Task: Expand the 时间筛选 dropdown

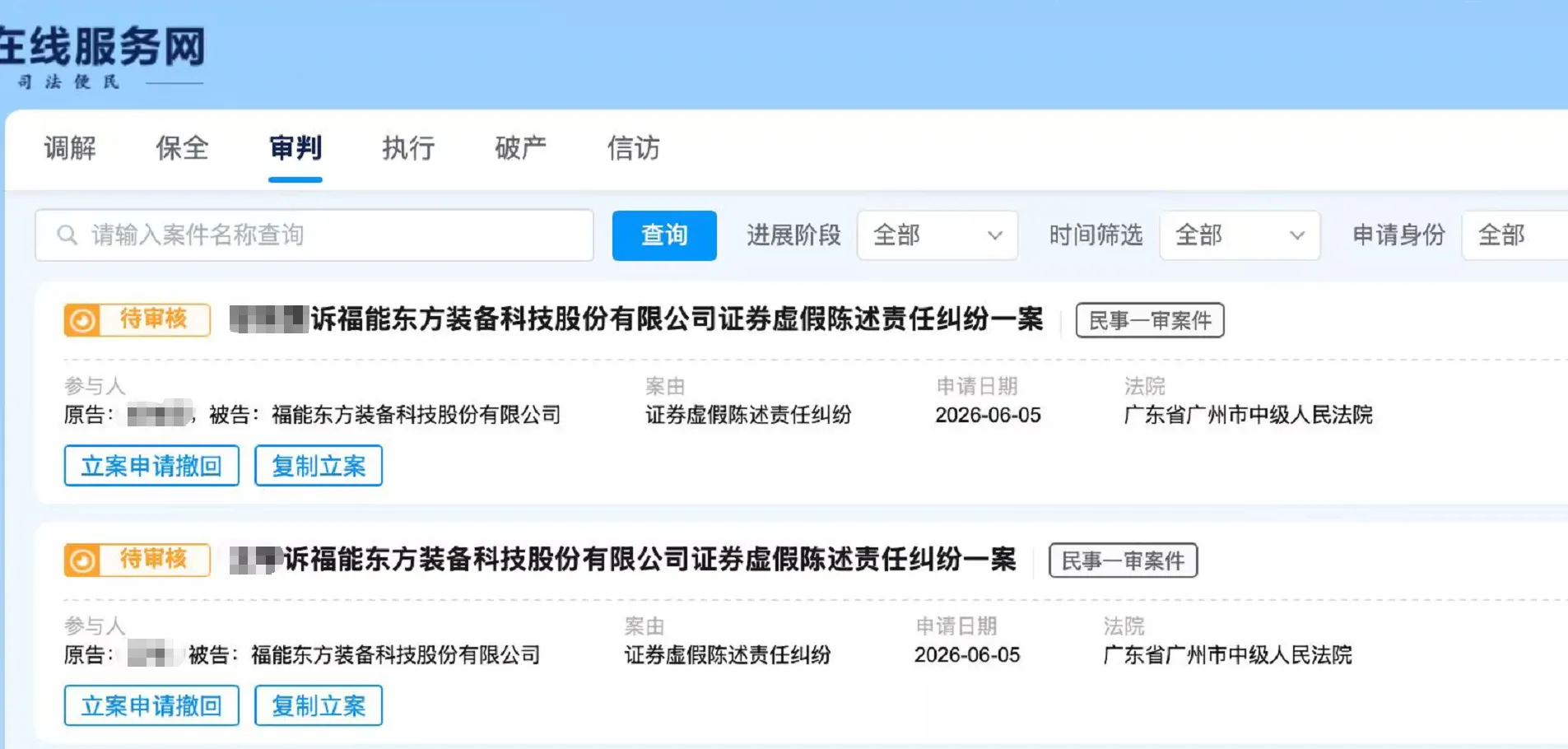Action: 1240,235
